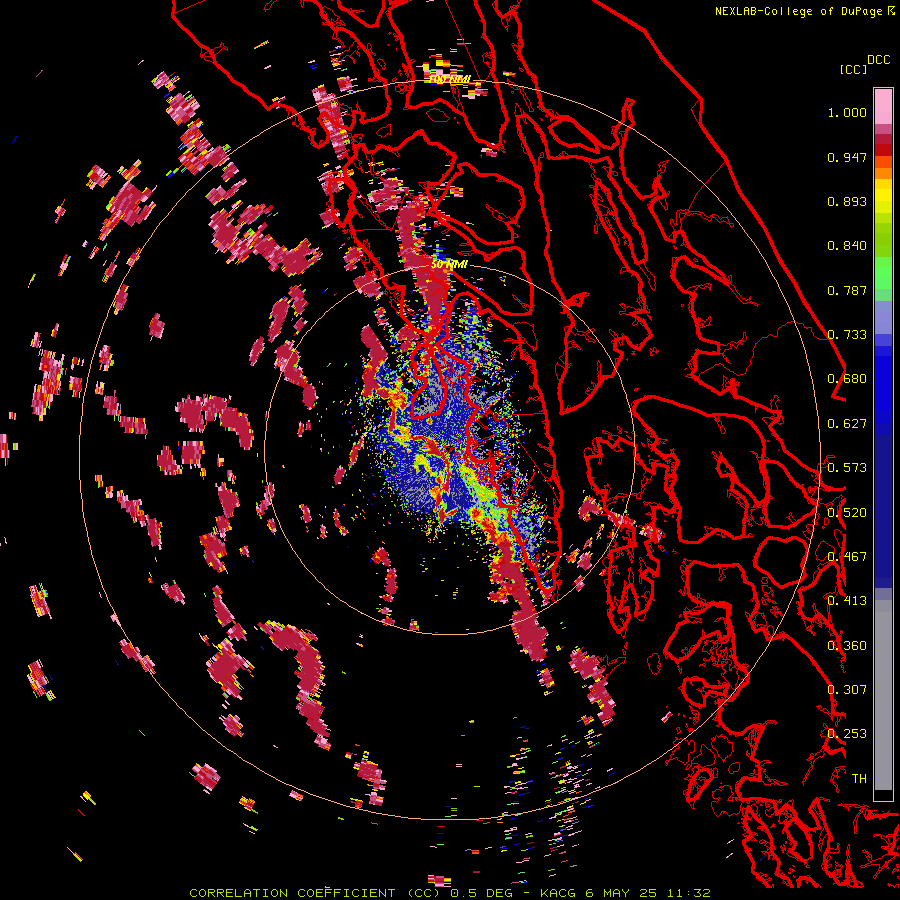Select the 0.893 legend value
The height and width of the screenshot is (900, 900).
(847, 201)
